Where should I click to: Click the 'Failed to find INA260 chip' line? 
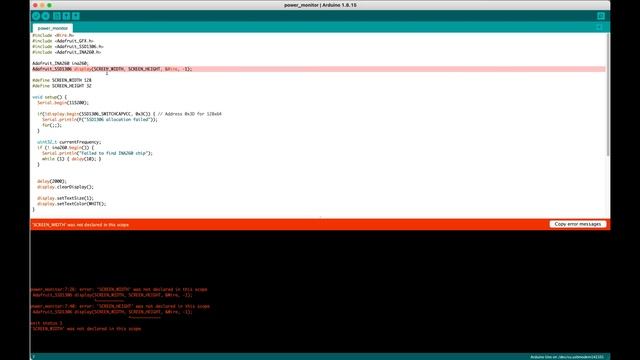97,153
